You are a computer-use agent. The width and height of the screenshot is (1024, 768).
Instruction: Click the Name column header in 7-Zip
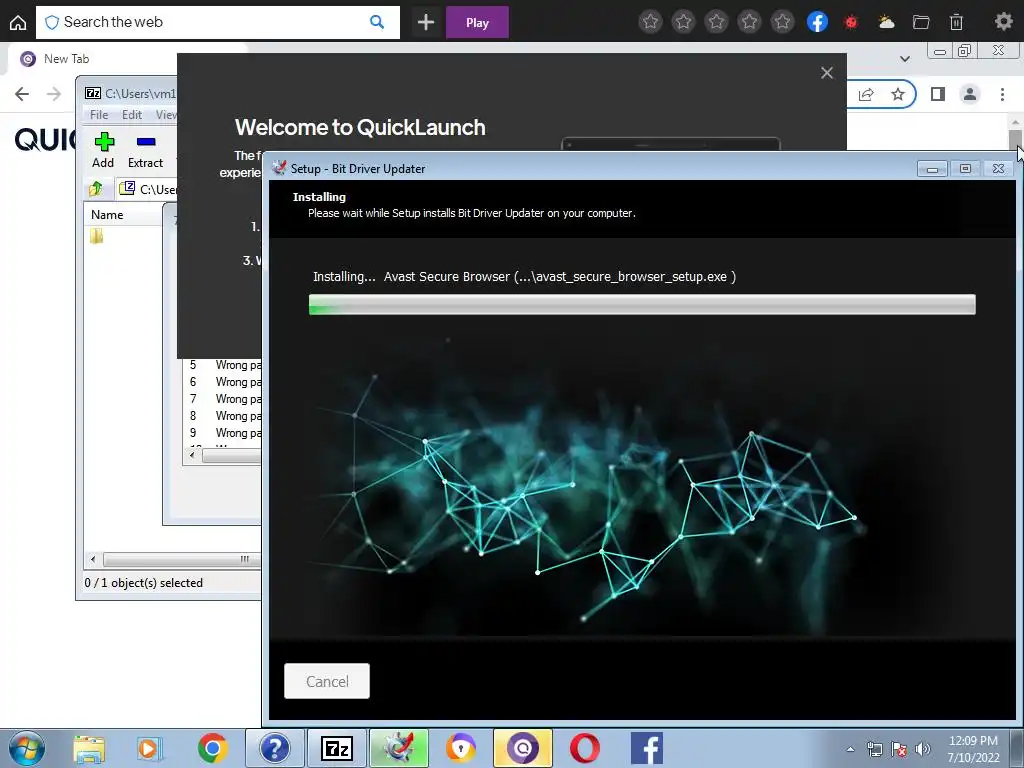122,215
